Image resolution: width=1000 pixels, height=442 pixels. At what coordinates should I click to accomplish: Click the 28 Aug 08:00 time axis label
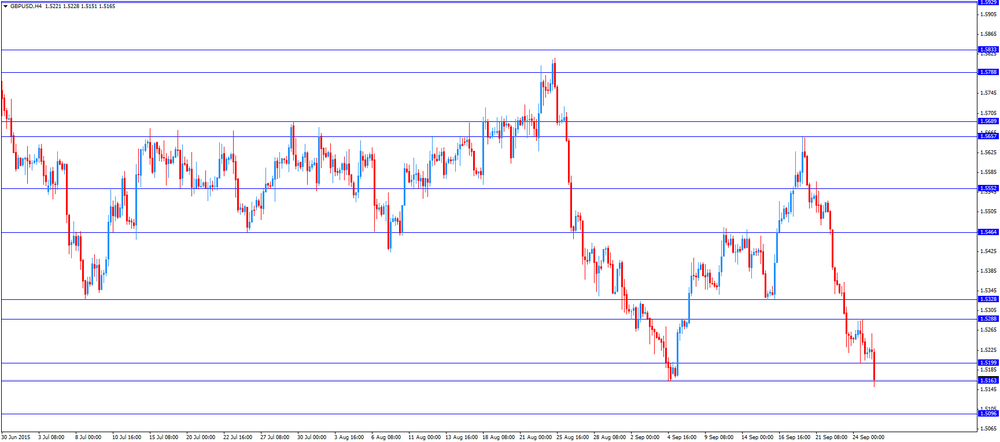coord(611,438)
